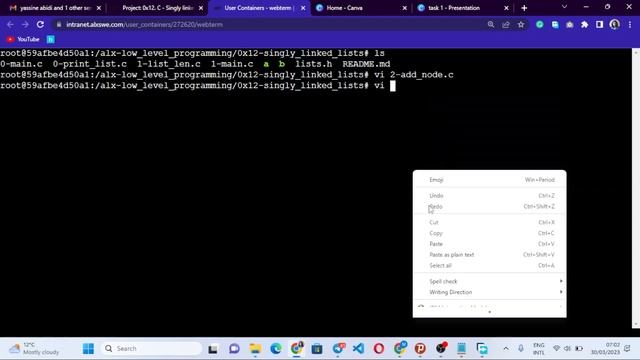Viewport: 640px width, 360px height.
Task: Close the Home - Canva tab
Action: tap(404, 8)
